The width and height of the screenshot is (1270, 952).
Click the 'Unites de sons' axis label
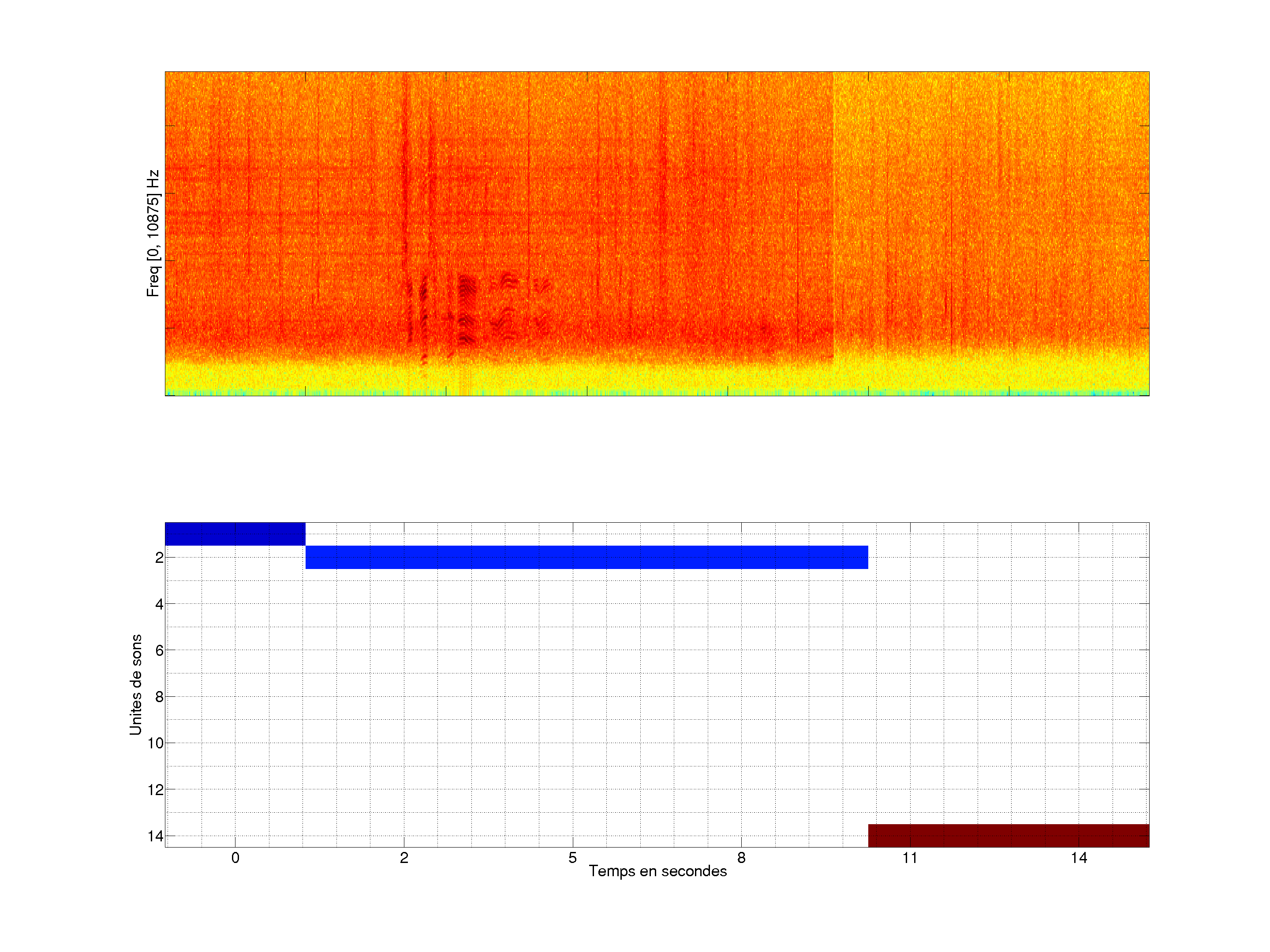click(136, 684)
